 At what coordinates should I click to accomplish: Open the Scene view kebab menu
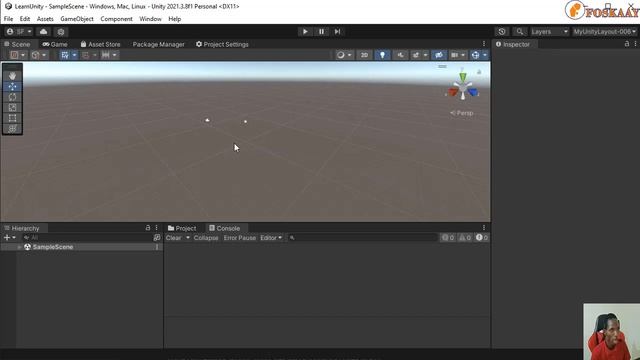tap(484, 44)
